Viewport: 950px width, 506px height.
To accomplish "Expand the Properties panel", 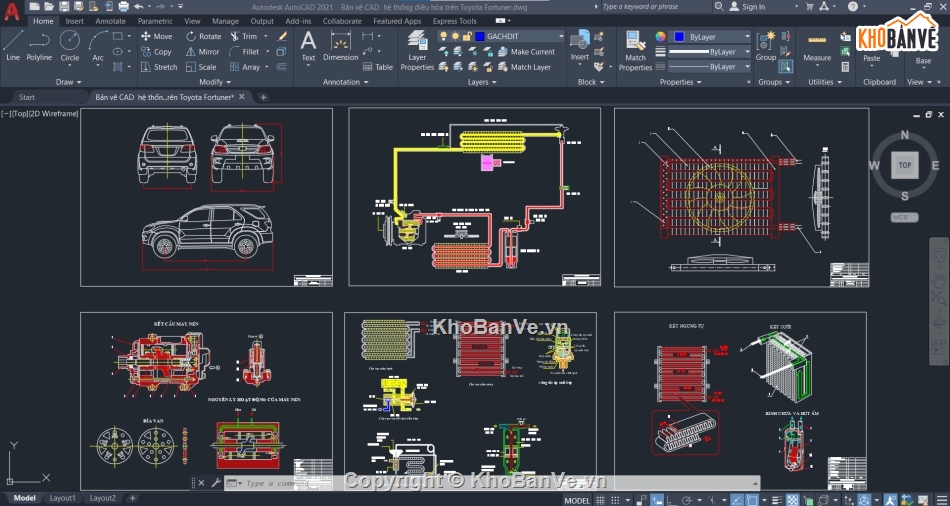I will click(x=680, y=82).
